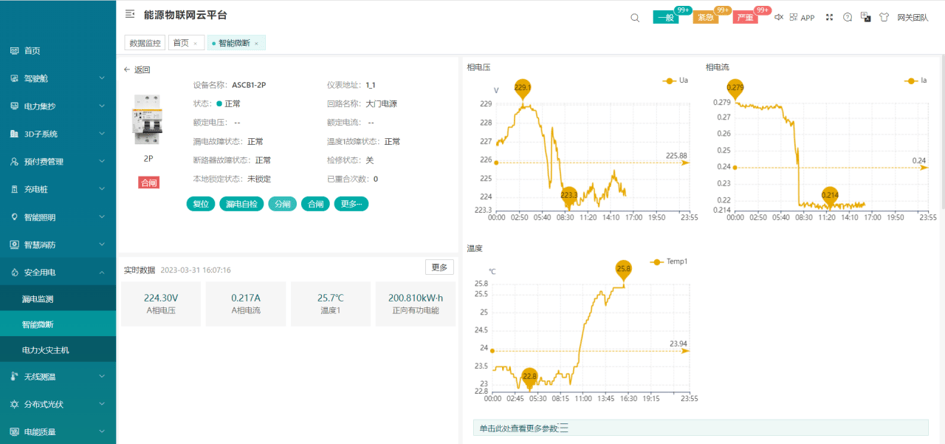Enter fullscreen with the expand icon
945x444 pixels.
829,17
